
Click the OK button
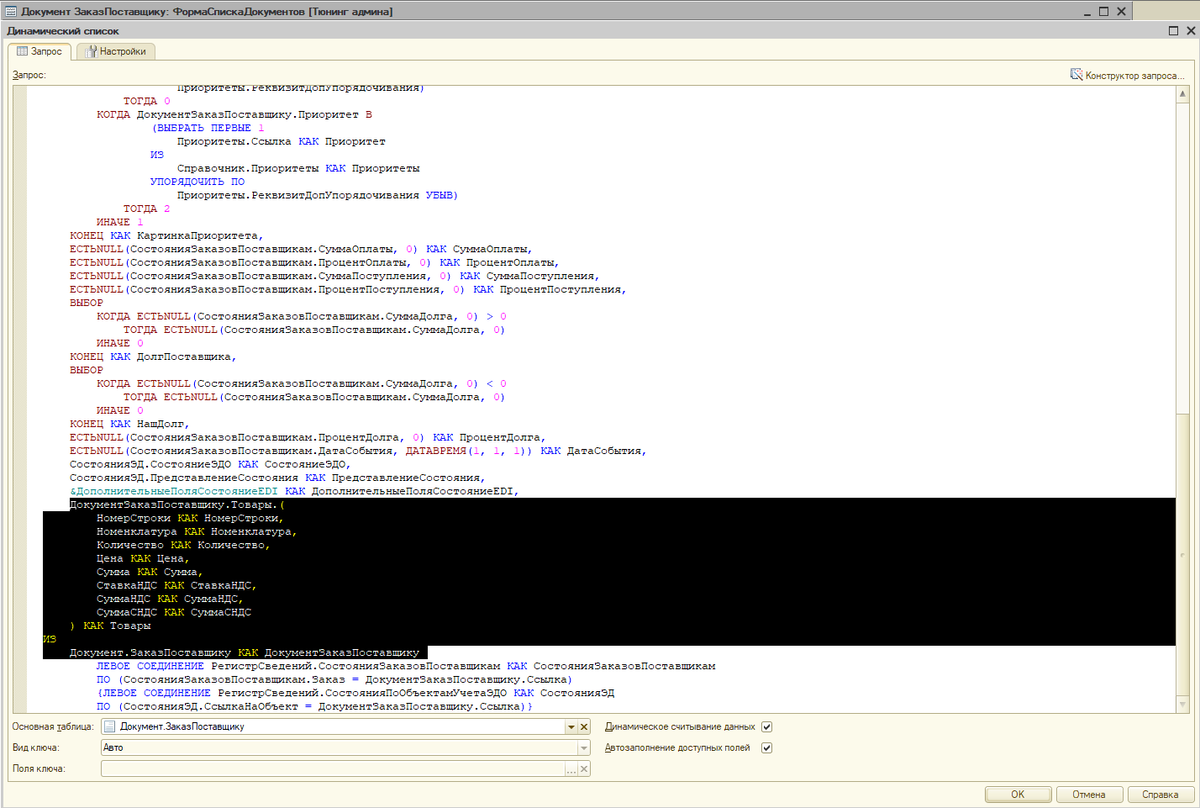[1017, 794]
